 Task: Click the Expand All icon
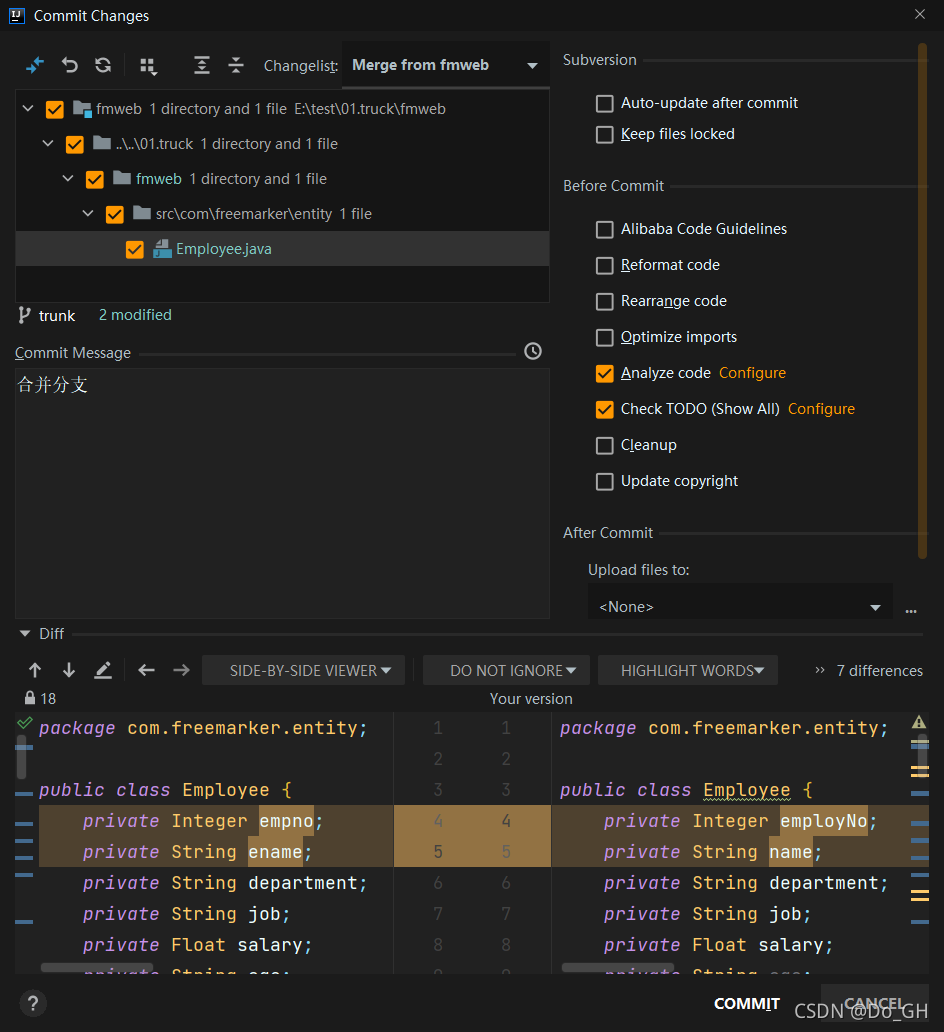coord(201,65)
